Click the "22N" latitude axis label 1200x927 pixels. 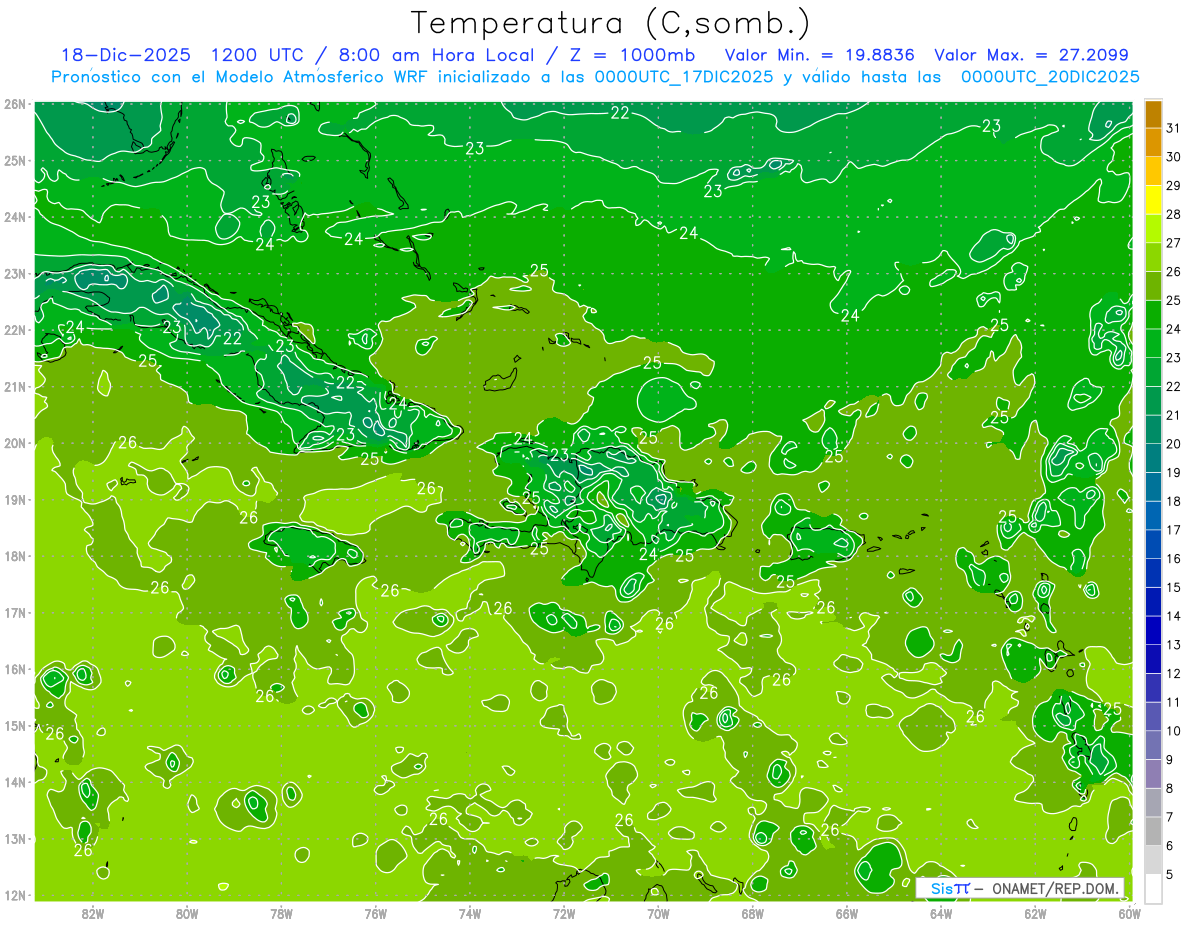[15, 330]
